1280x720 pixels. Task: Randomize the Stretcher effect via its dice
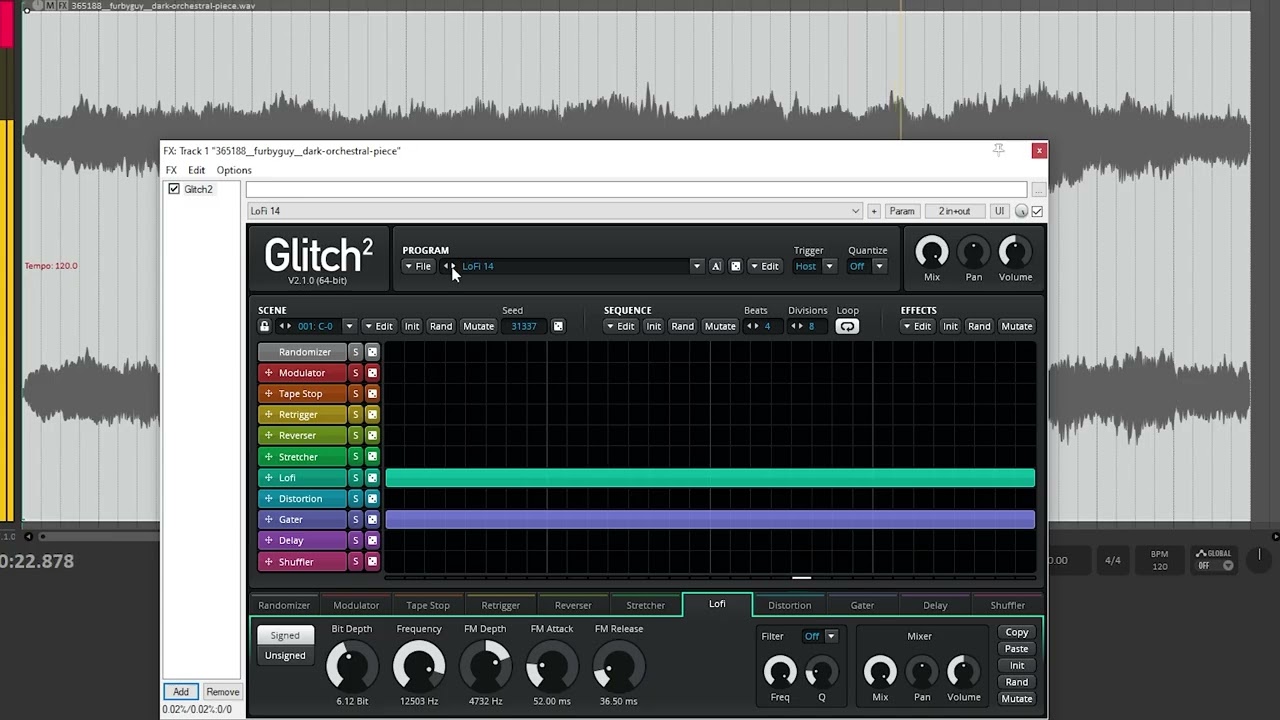(372, 457)
